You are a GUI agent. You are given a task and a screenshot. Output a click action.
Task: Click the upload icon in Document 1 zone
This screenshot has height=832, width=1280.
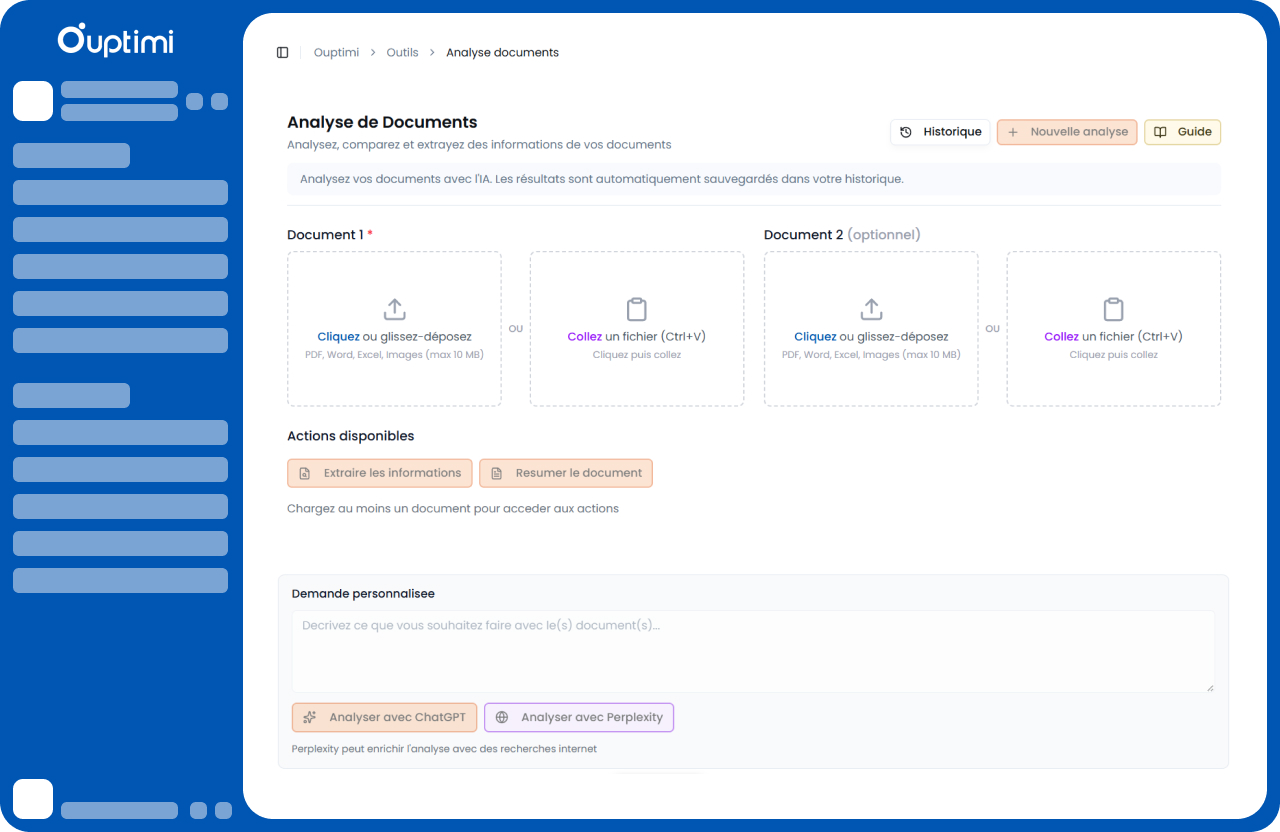pyautogui.click(x=394, y=309)
